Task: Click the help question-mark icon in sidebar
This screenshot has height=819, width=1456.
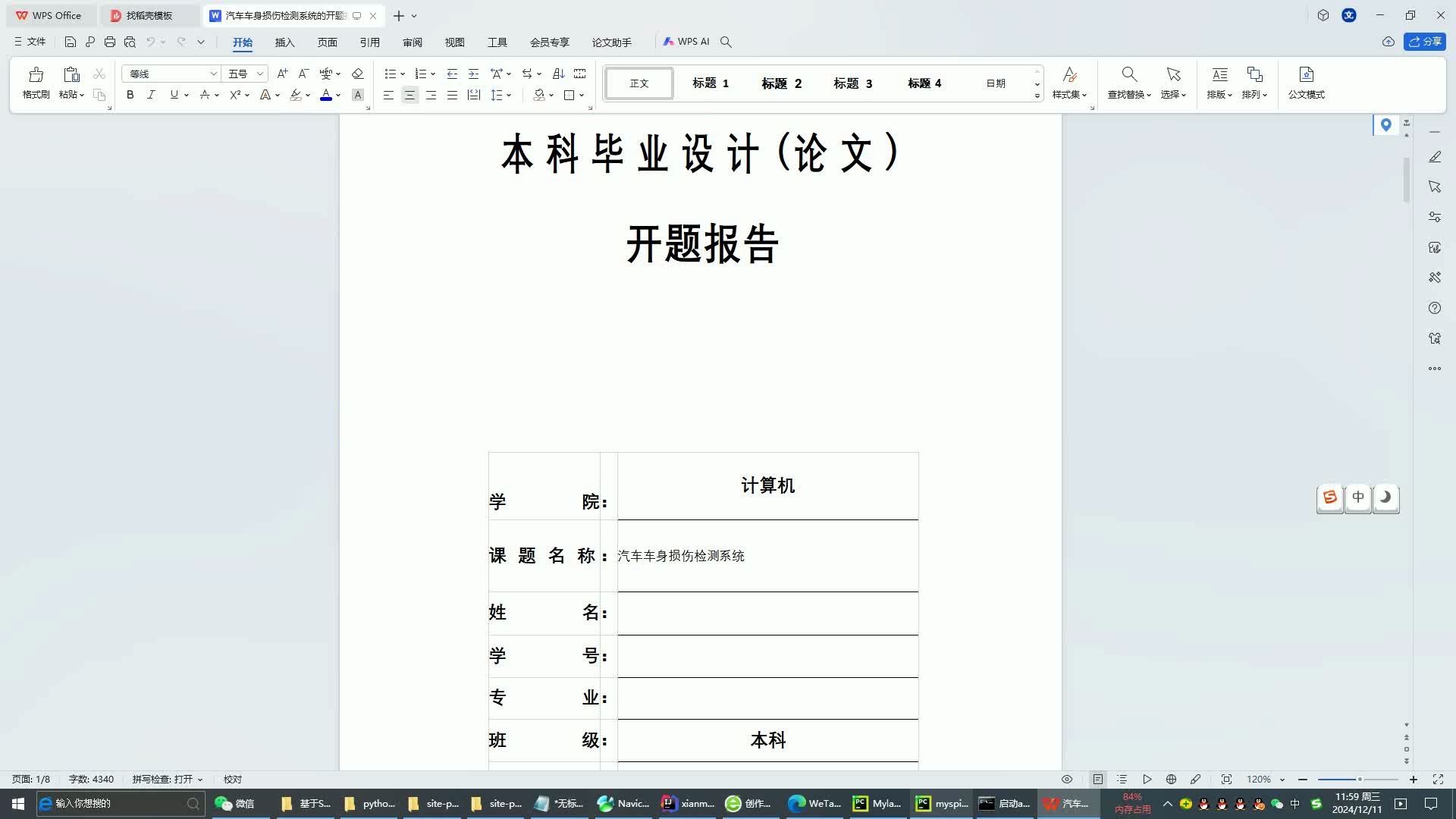Action: tap(1435, 308)
